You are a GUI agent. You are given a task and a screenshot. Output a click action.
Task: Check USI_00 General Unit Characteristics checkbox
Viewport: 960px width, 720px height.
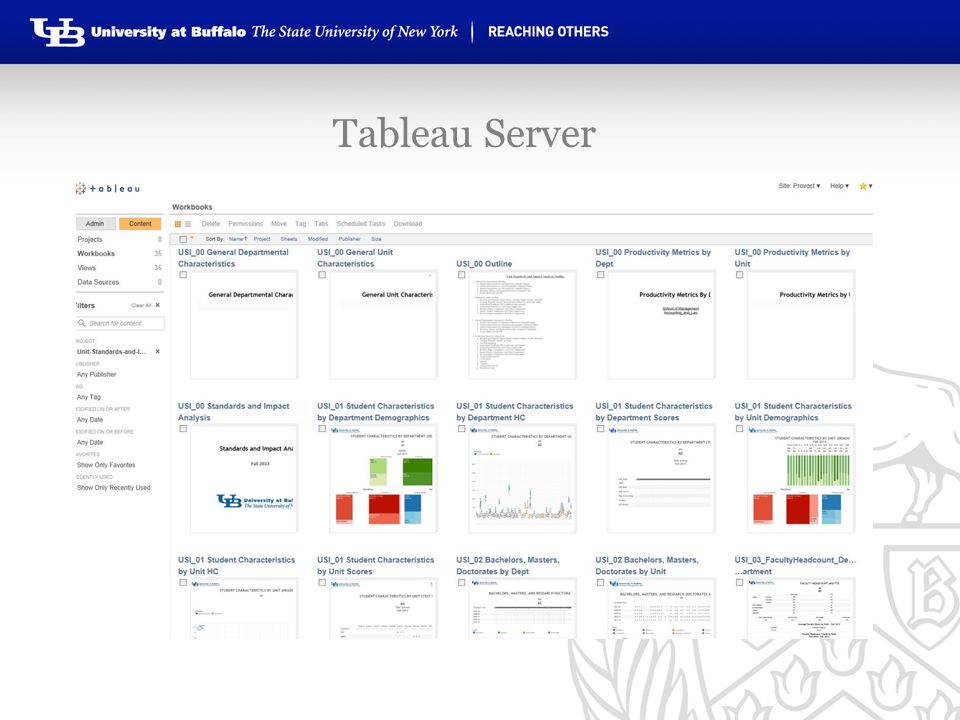[321, 275]
